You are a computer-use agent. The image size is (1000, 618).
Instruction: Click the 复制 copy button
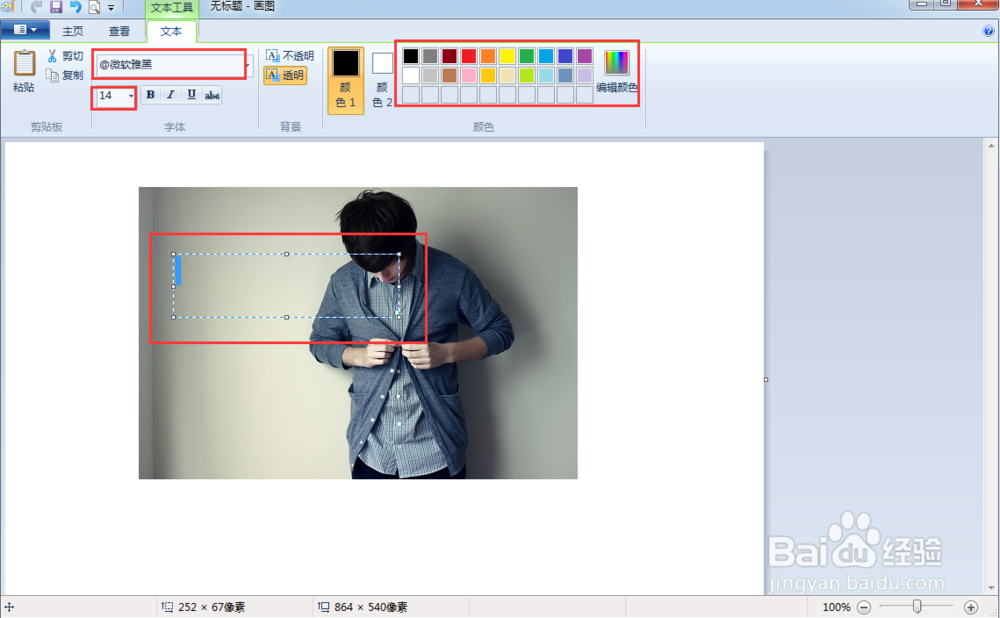tap(65, 75)
